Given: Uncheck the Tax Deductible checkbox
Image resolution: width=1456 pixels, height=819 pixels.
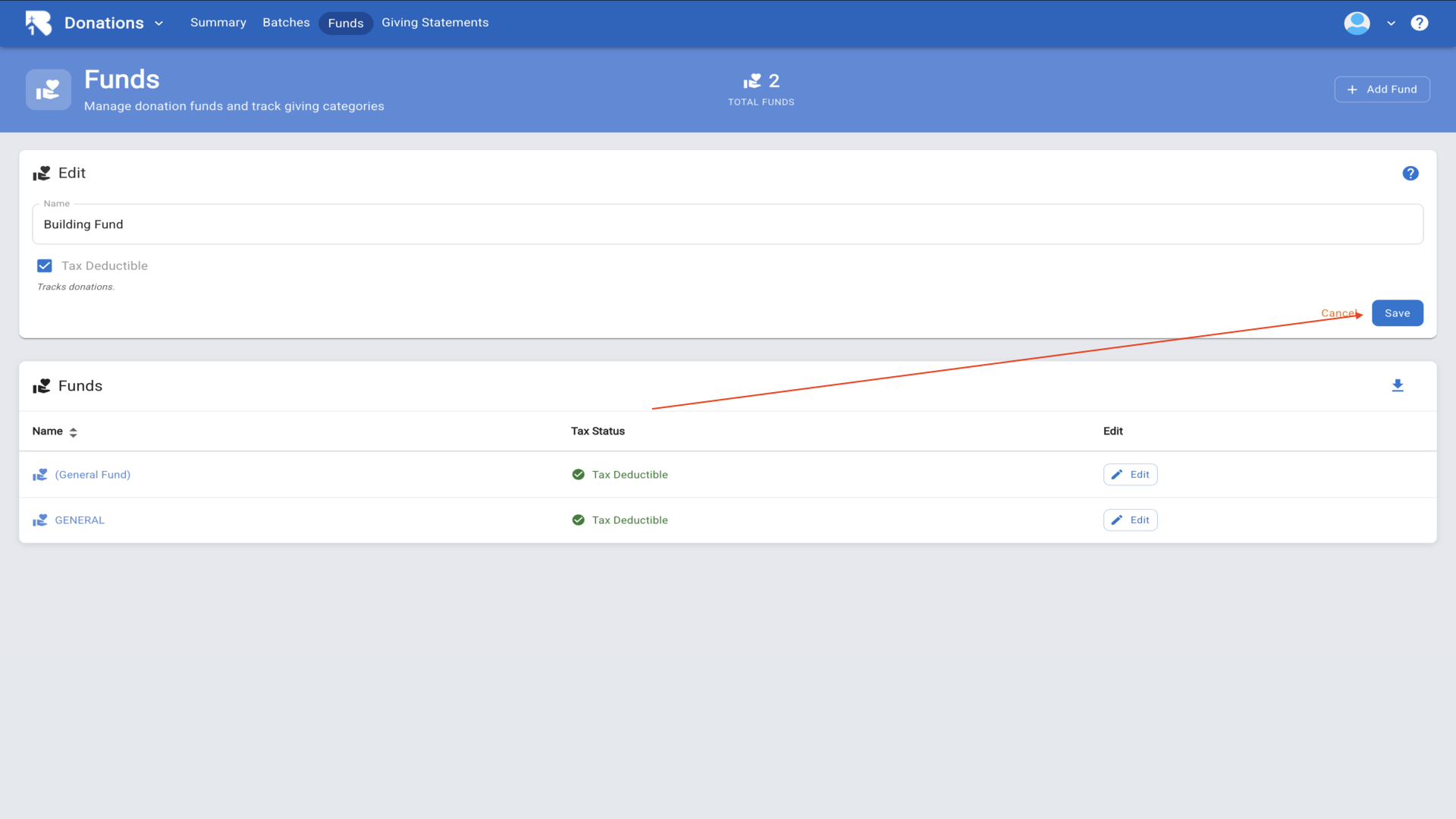Looking at the screenshot, I should coord(45,266).
